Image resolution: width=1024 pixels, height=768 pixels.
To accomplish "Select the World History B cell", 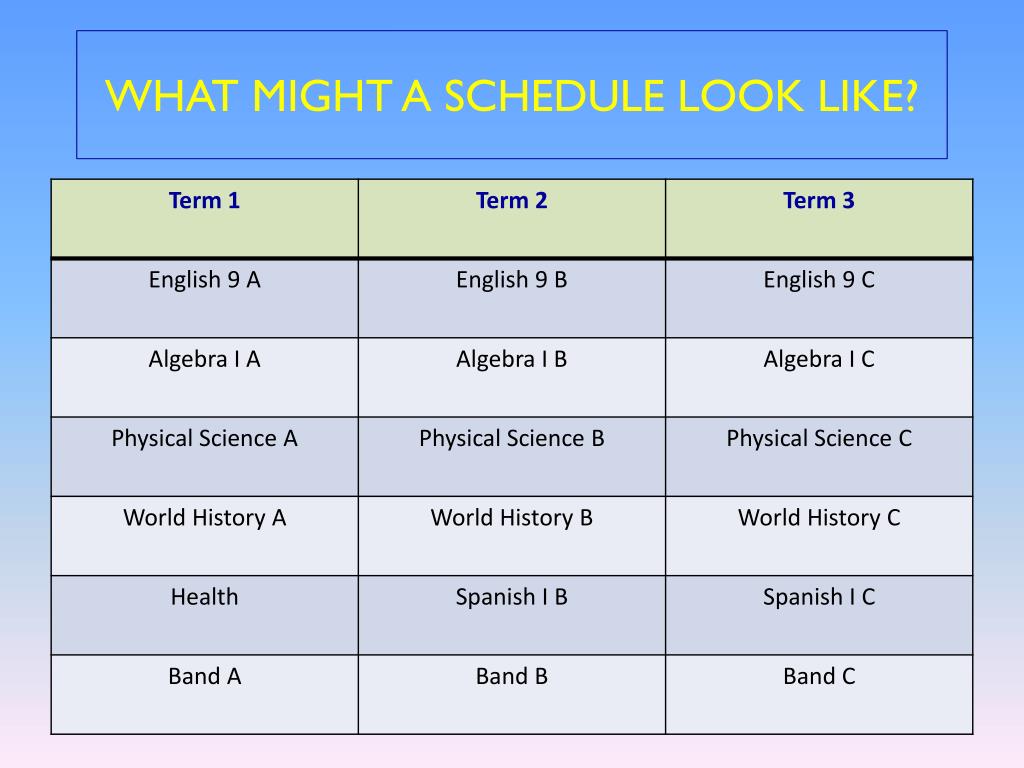I will (512, 536).
